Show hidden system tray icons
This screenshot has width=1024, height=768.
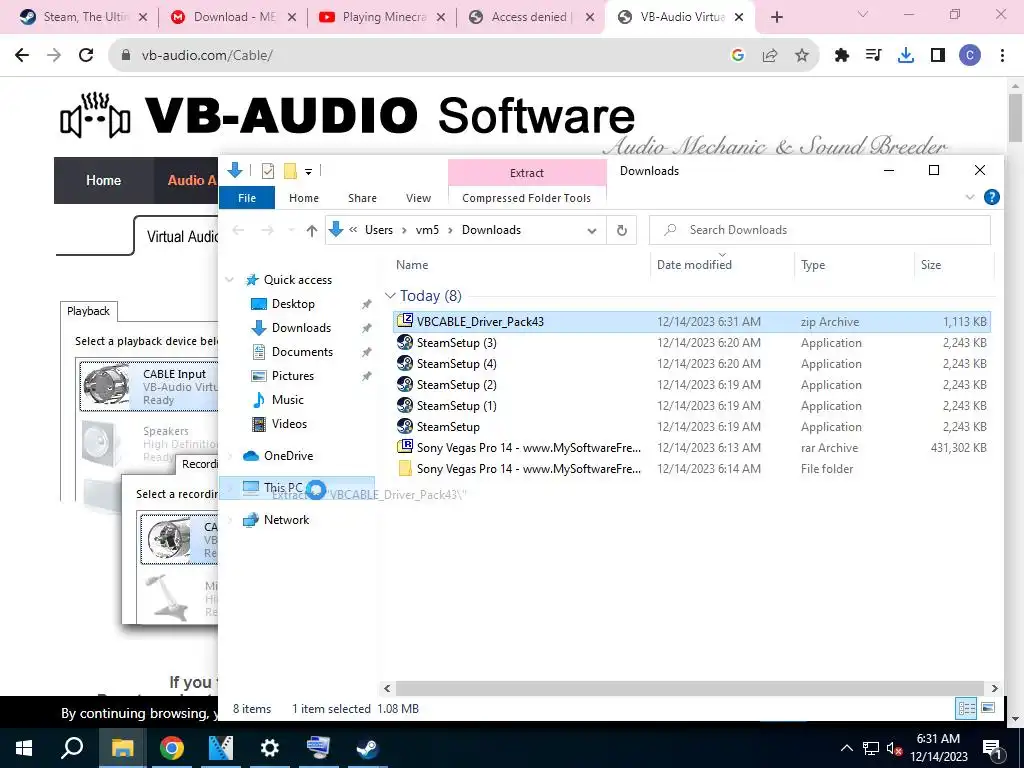click(x=846, y=748)
